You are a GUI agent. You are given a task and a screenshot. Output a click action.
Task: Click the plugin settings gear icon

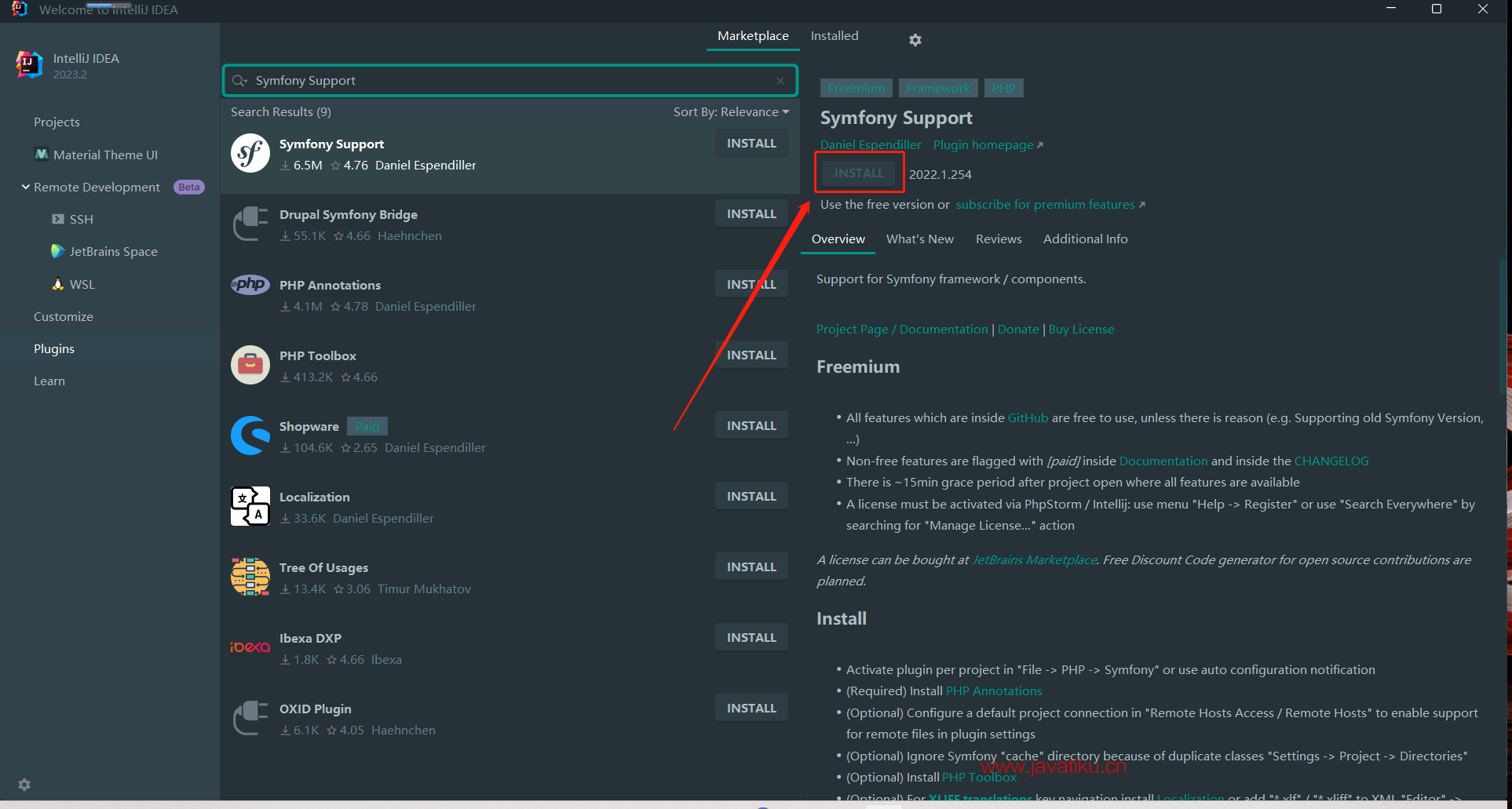[915, 40]
